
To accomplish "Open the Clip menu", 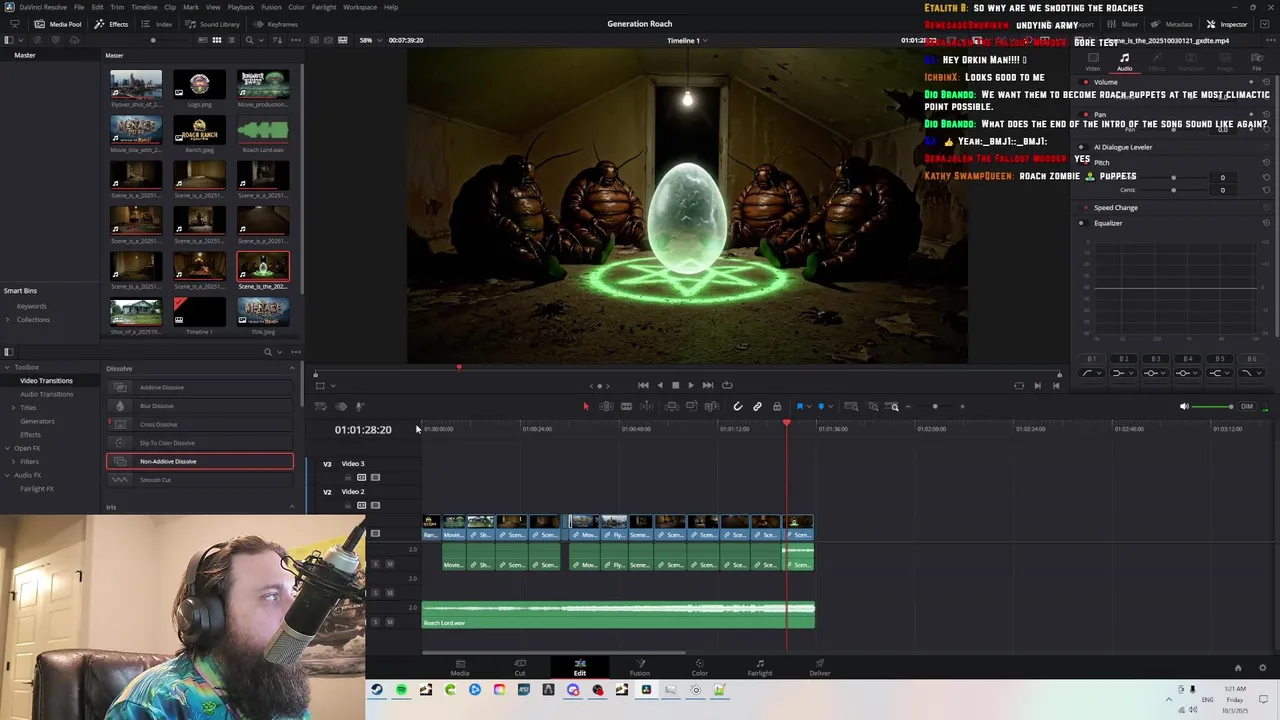I will (170, 7).
